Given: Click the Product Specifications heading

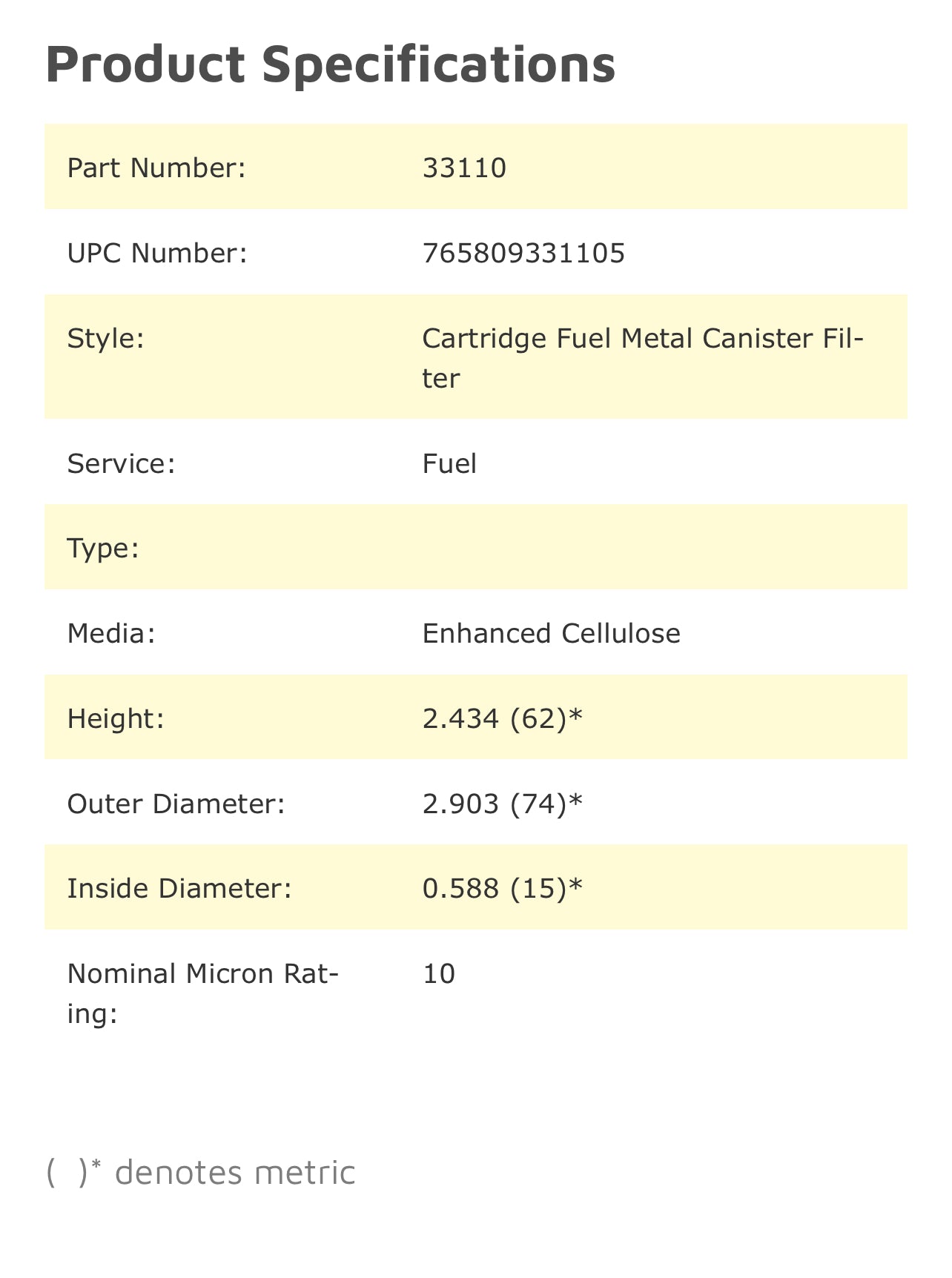Looking at the screenshot, I should pyautogui.click(x=330, y=64).
